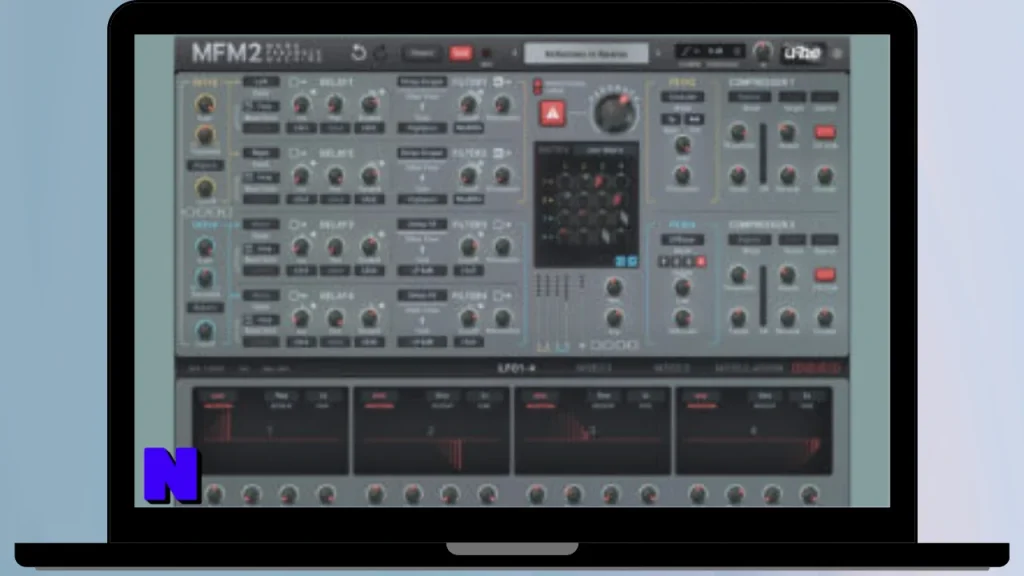Open the Filter 1 type dropdown at top
1024x576 pixels.
coord(422,82)
